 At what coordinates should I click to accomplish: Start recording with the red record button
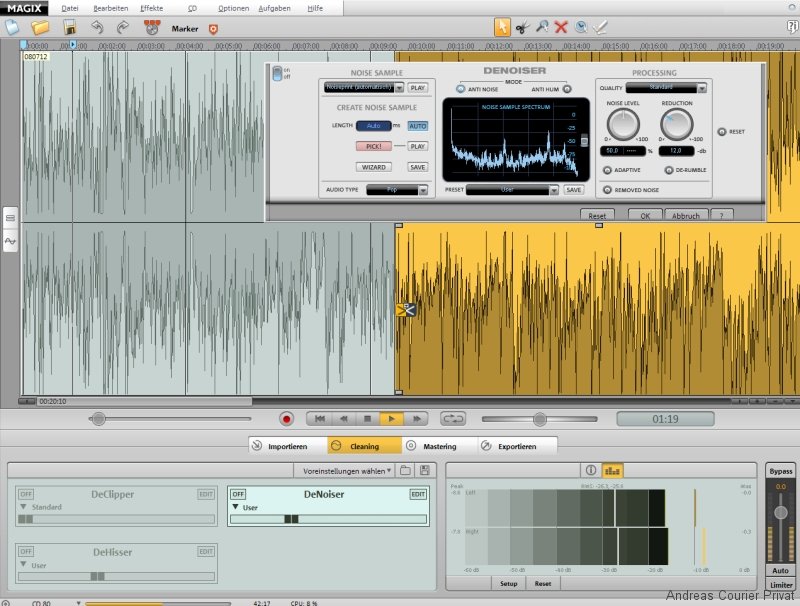286,419
